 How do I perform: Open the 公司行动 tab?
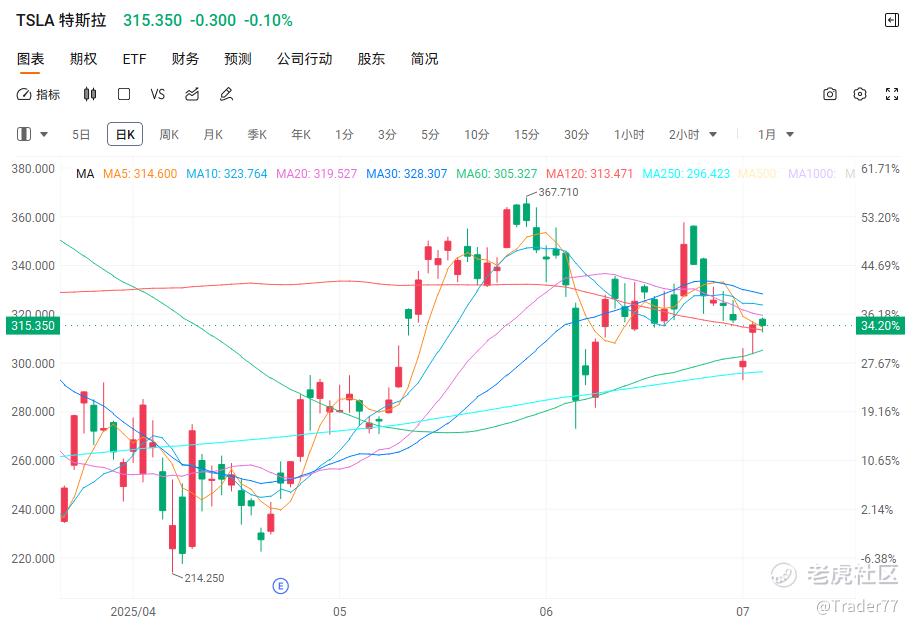(x=304, y=59)
